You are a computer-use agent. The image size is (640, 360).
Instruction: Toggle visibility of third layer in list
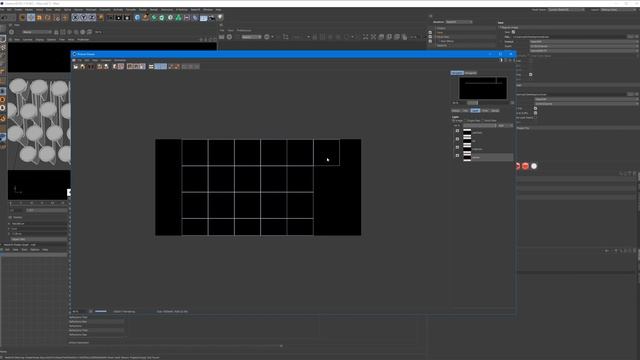tap(457, 147)
